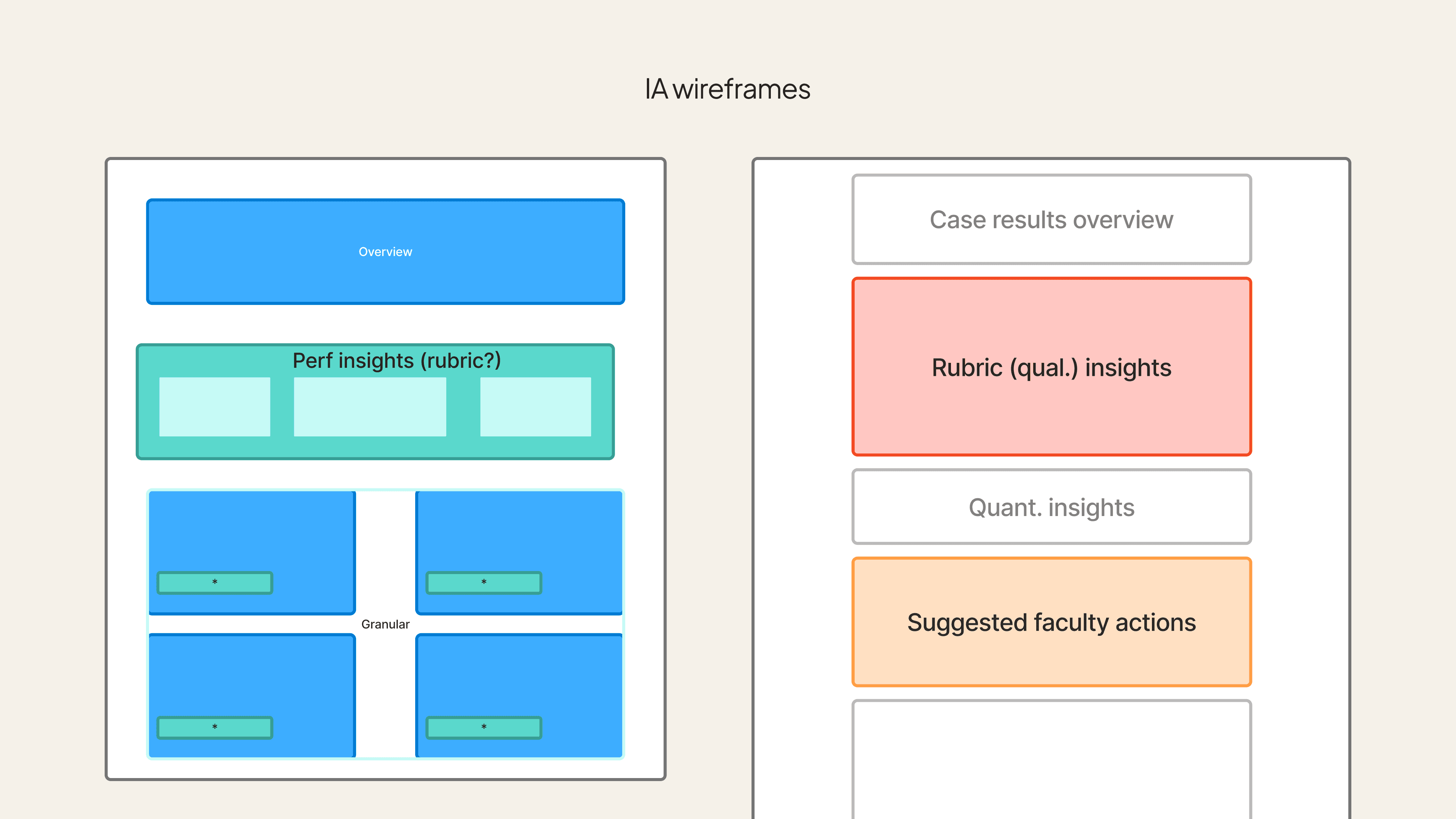This screenshot has height=819, width=1456.
Task: Click the asterisk pill in bottom-left granular card
Action: tap(214, 728)
